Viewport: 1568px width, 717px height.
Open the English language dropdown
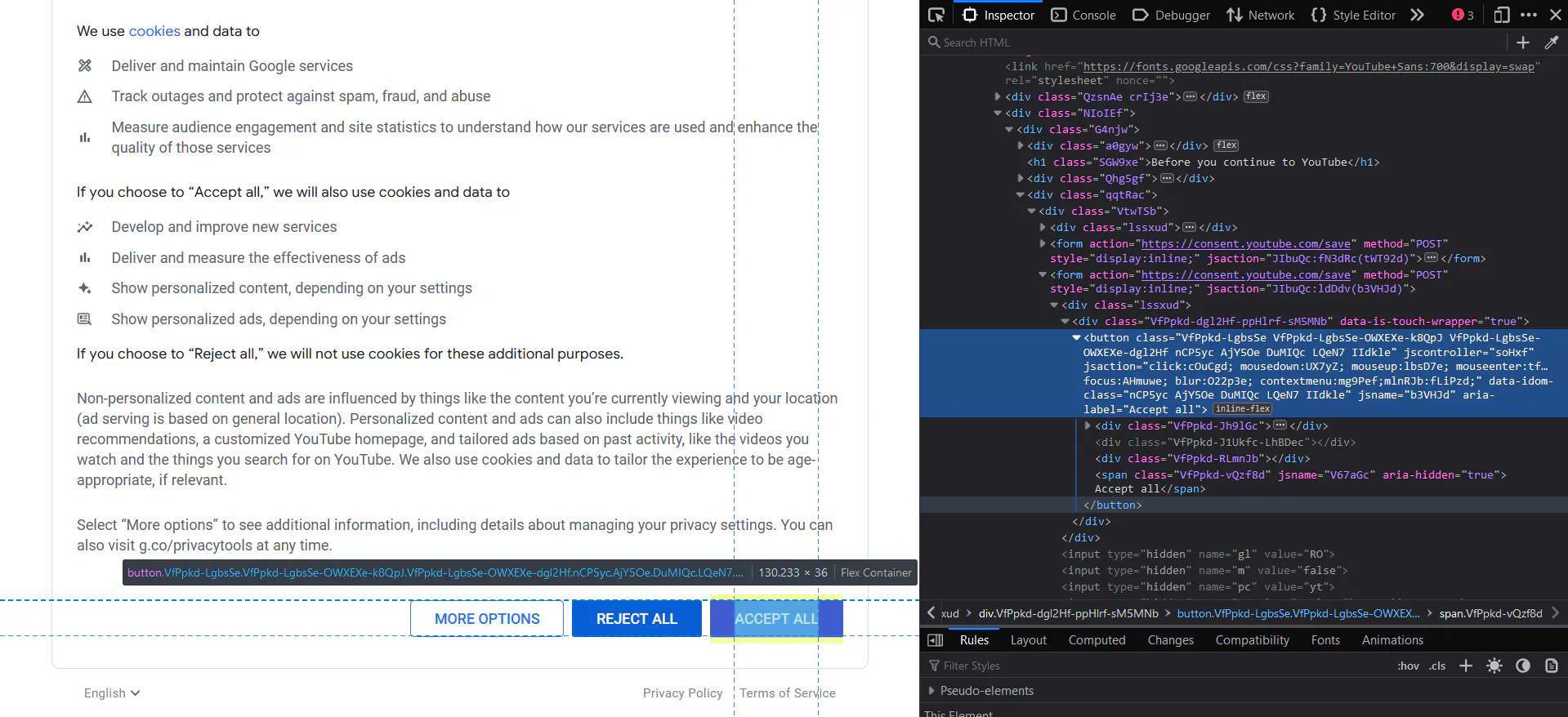[112, 693]
